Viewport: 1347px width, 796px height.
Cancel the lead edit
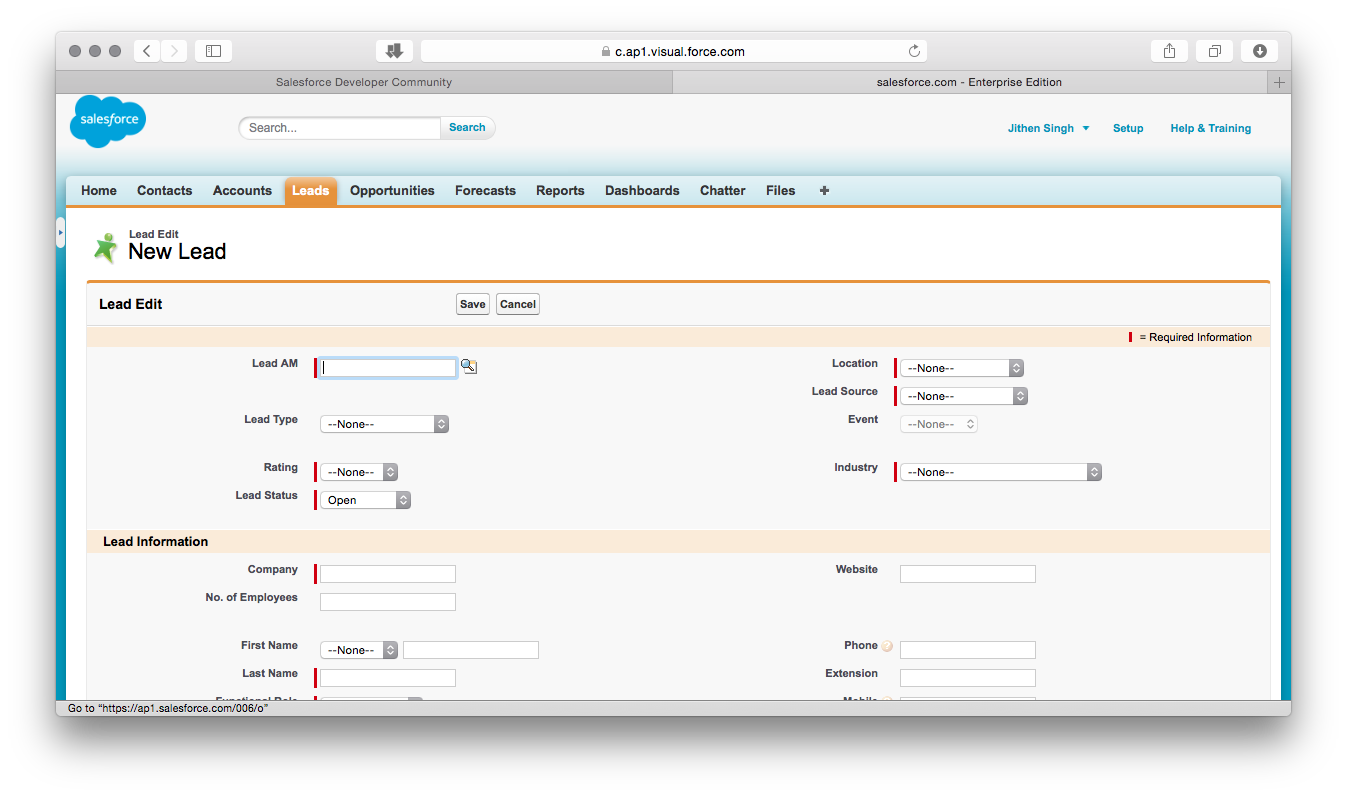point(518,304)
